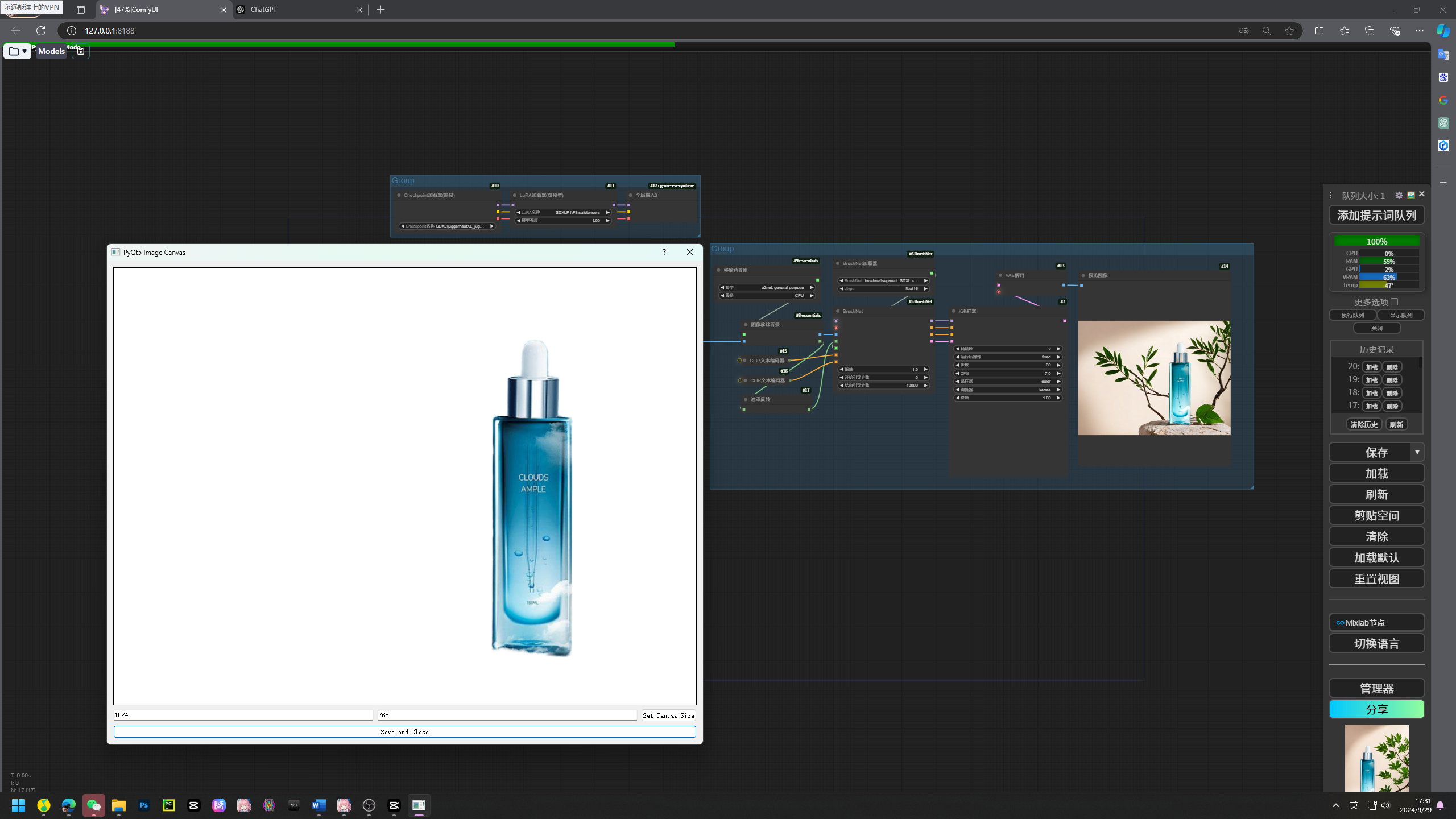This screenshot has height=819, width=1456.
Task: Click the help question mark on PyQt5 Image Canvas
Action: pos(664,252)
